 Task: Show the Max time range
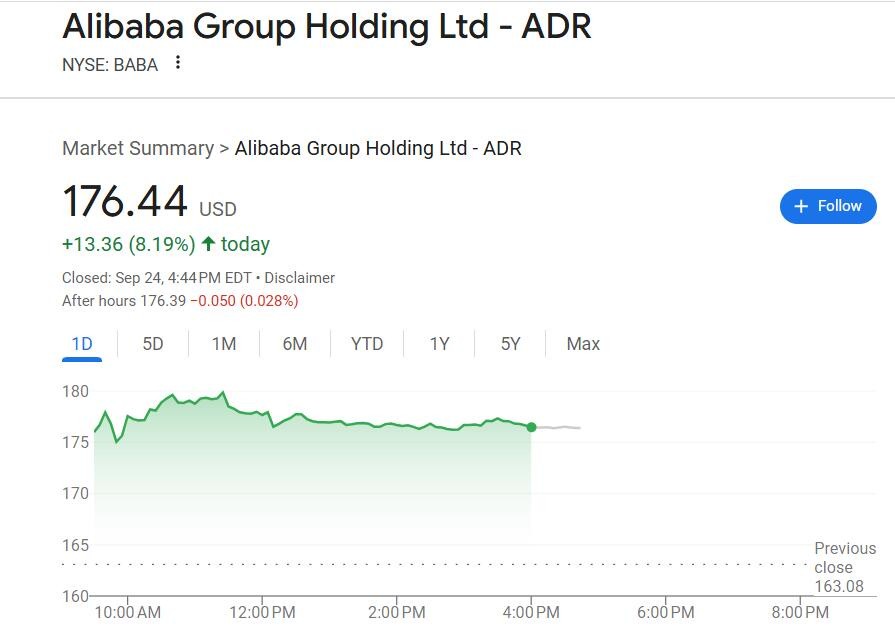point(583,344)
